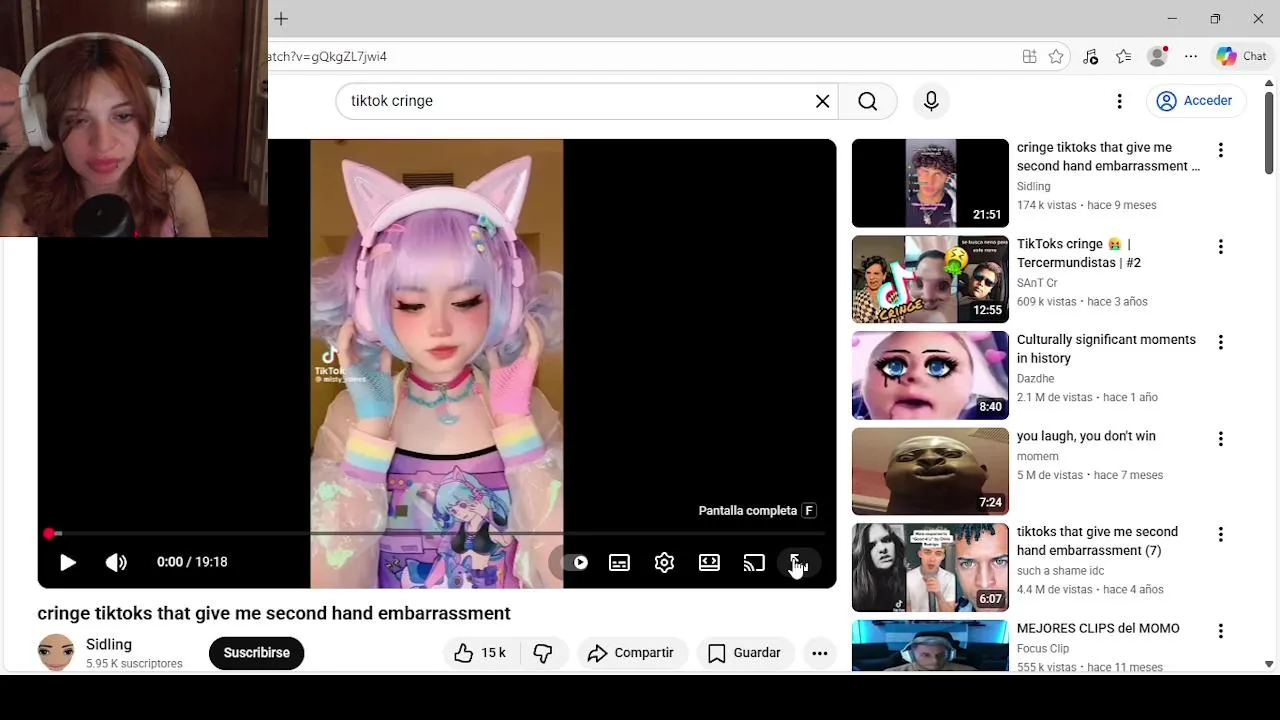Click the video progress bar
The height and width of the screenshot is (720, 1280).
pyautogui.click(x=437, y=534)
